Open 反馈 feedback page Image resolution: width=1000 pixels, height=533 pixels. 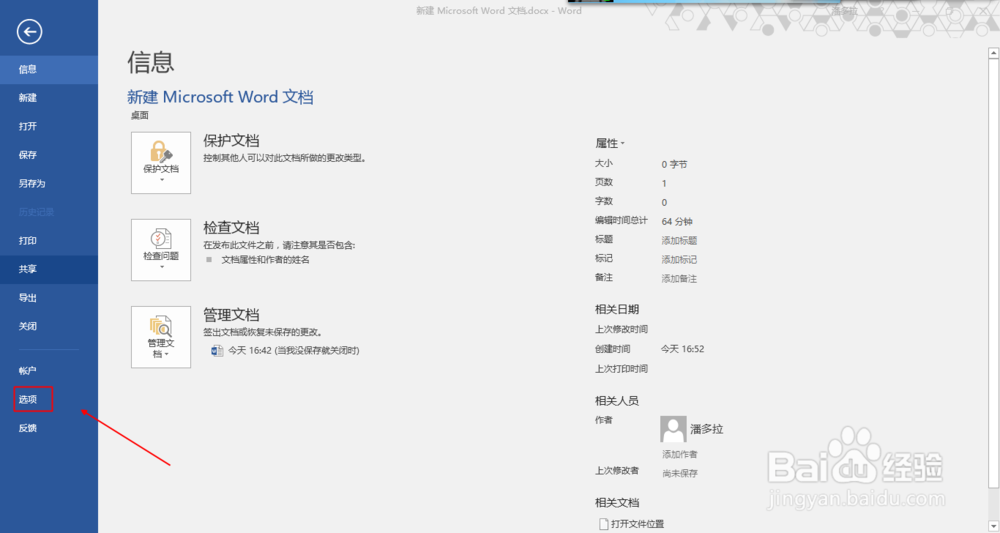click(x=49, y=428)
